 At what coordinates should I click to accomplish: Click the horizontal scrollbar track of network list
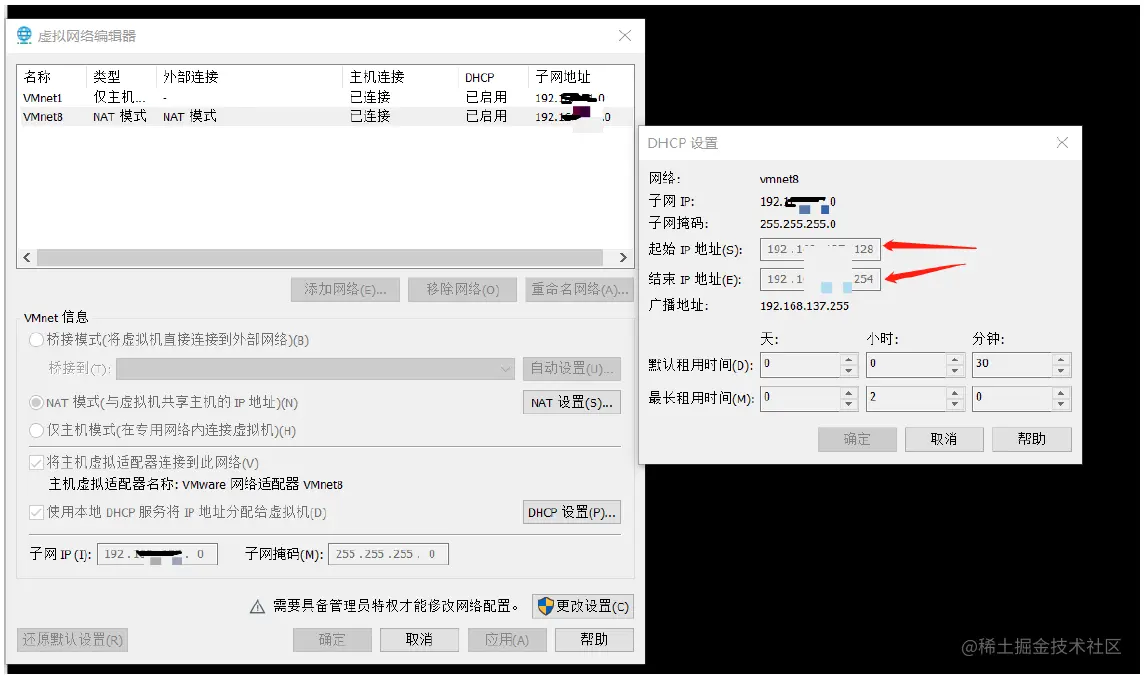pyautogui.click(x=320, y=257)
